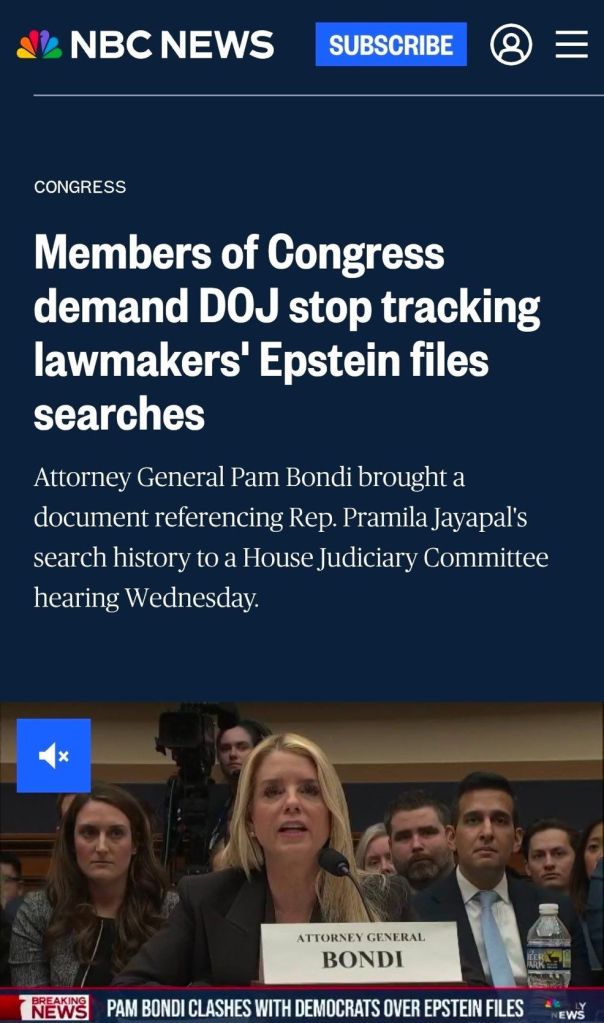This screenshot has height=1023, width=604.
Task: Go to the CONGRESS section label
Action: (x=80, y=187)
